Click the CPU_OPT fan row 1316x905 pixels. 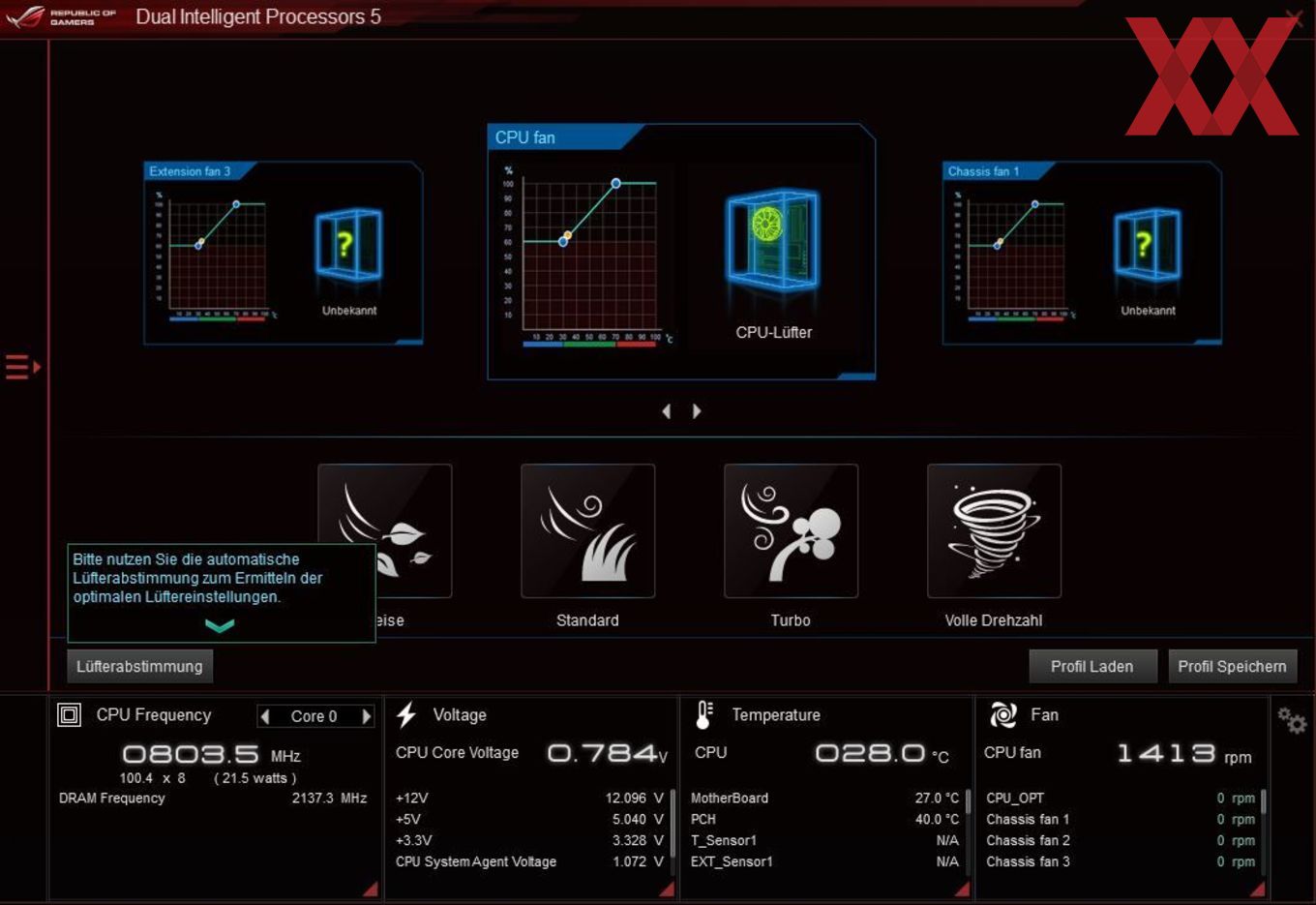1121,799
